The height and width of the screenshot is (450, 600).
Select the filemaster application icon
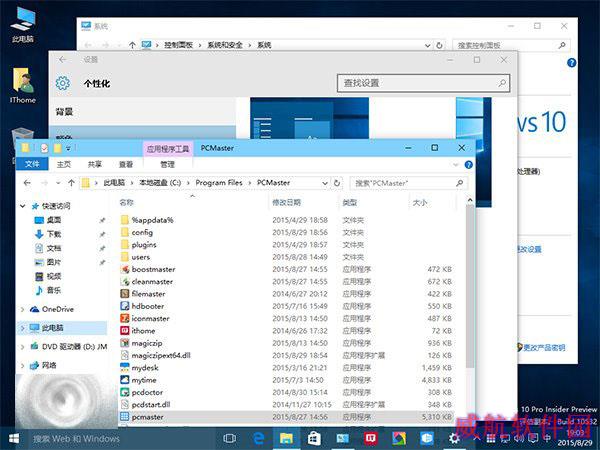125,294
